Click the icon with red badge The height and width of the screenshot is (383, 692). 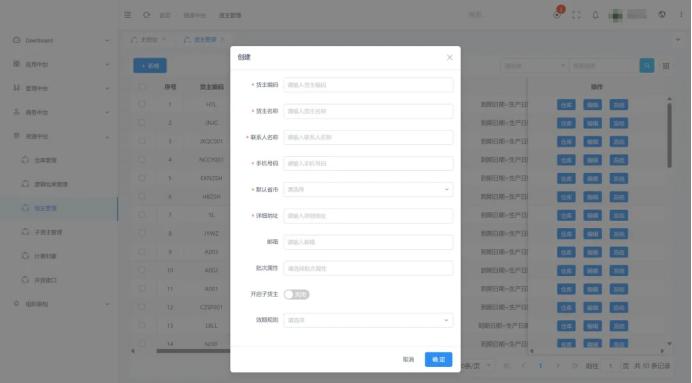click(557, 14)
